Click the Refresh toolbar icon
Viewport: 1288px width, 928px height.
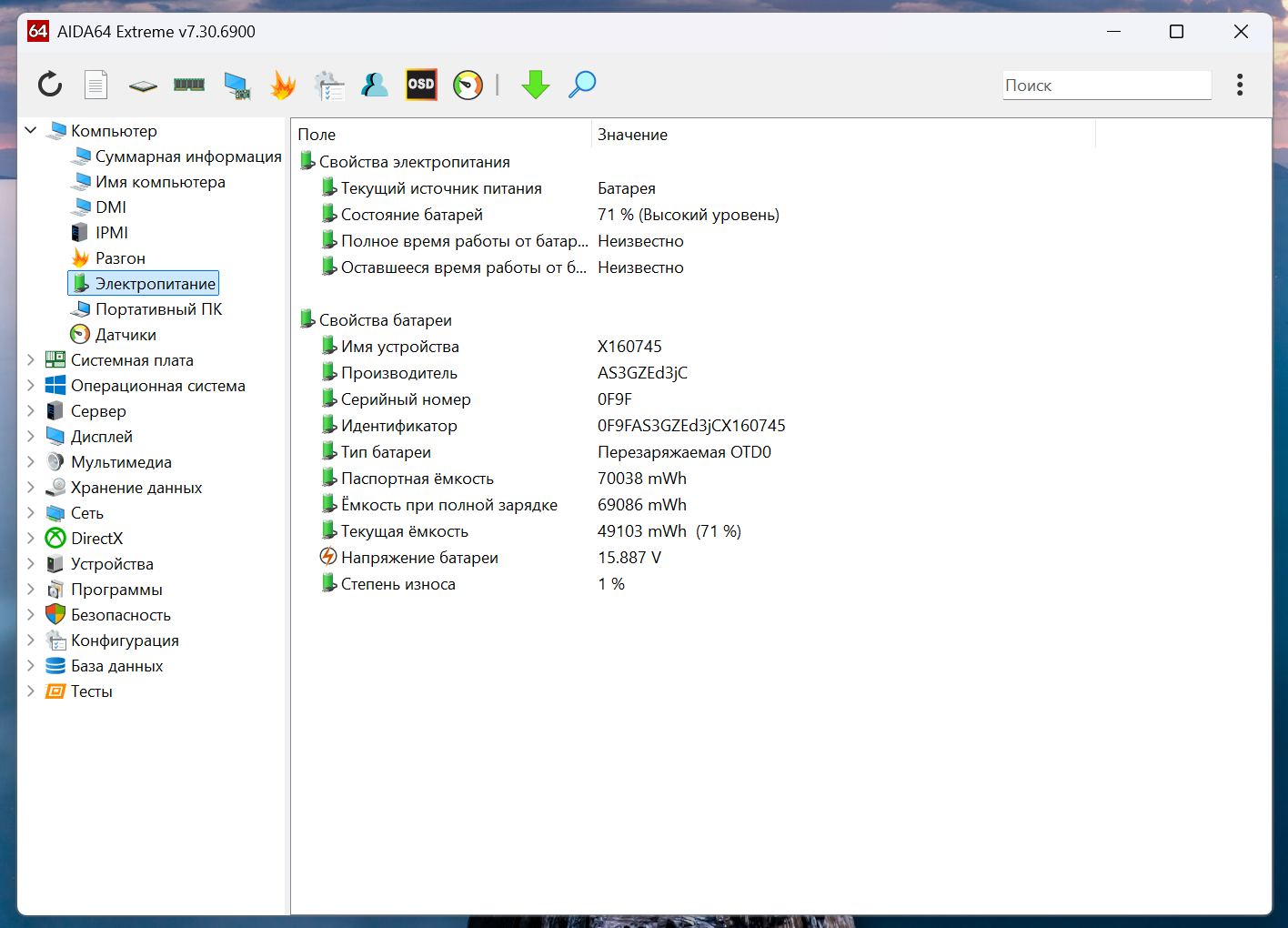coord(50,85)
